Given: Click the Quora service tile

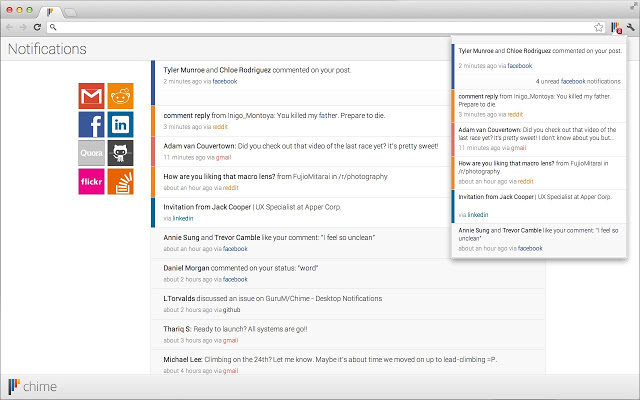Looking at the screenshot, I should pos(91,153).
